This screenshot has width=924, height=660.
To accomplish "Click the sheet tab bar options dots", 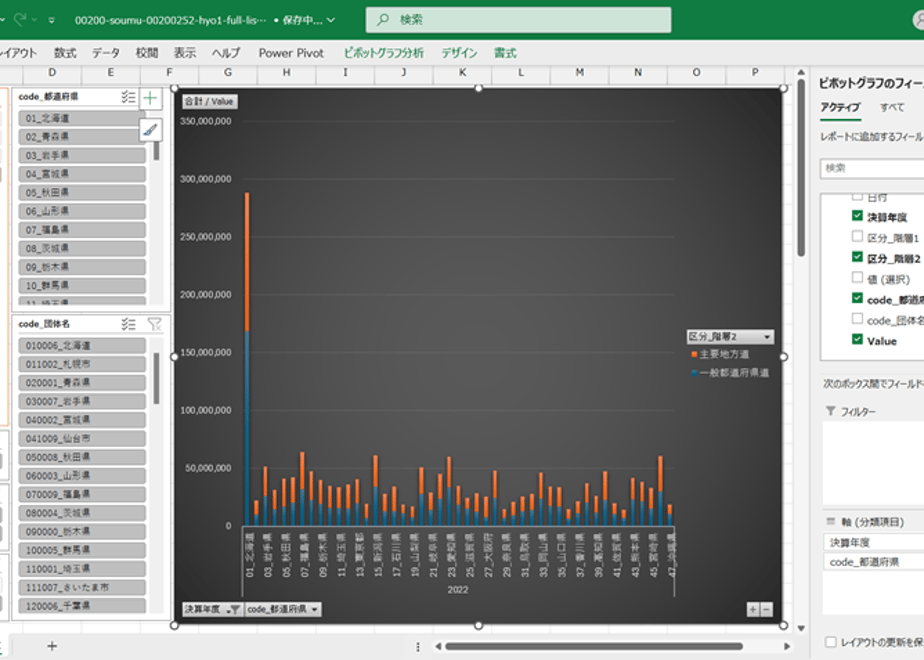I will [x=418, y=646].
